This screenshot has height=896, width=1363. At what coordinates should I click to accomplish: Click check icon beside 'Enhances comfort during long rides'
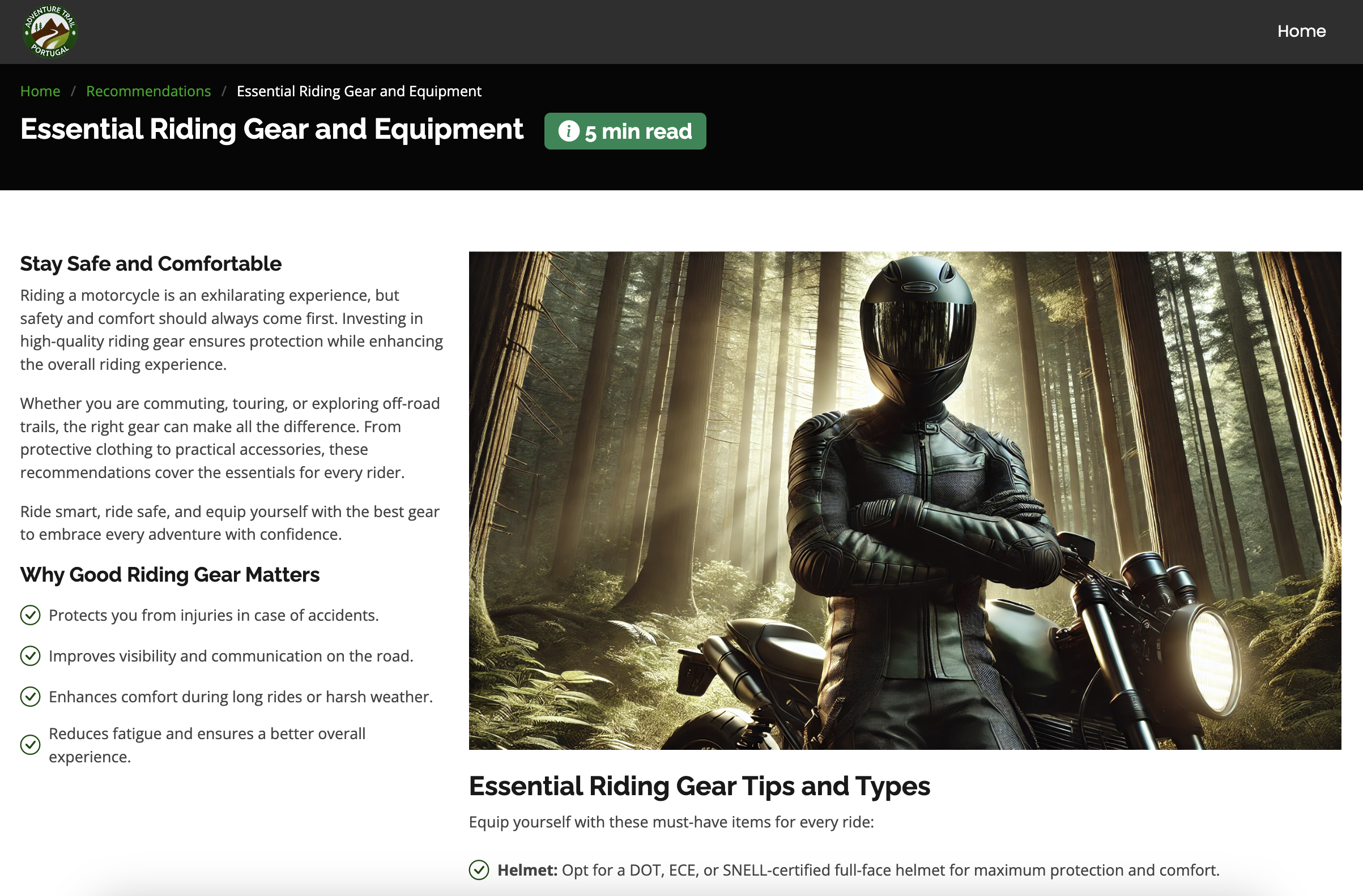(x=31, y=696)
